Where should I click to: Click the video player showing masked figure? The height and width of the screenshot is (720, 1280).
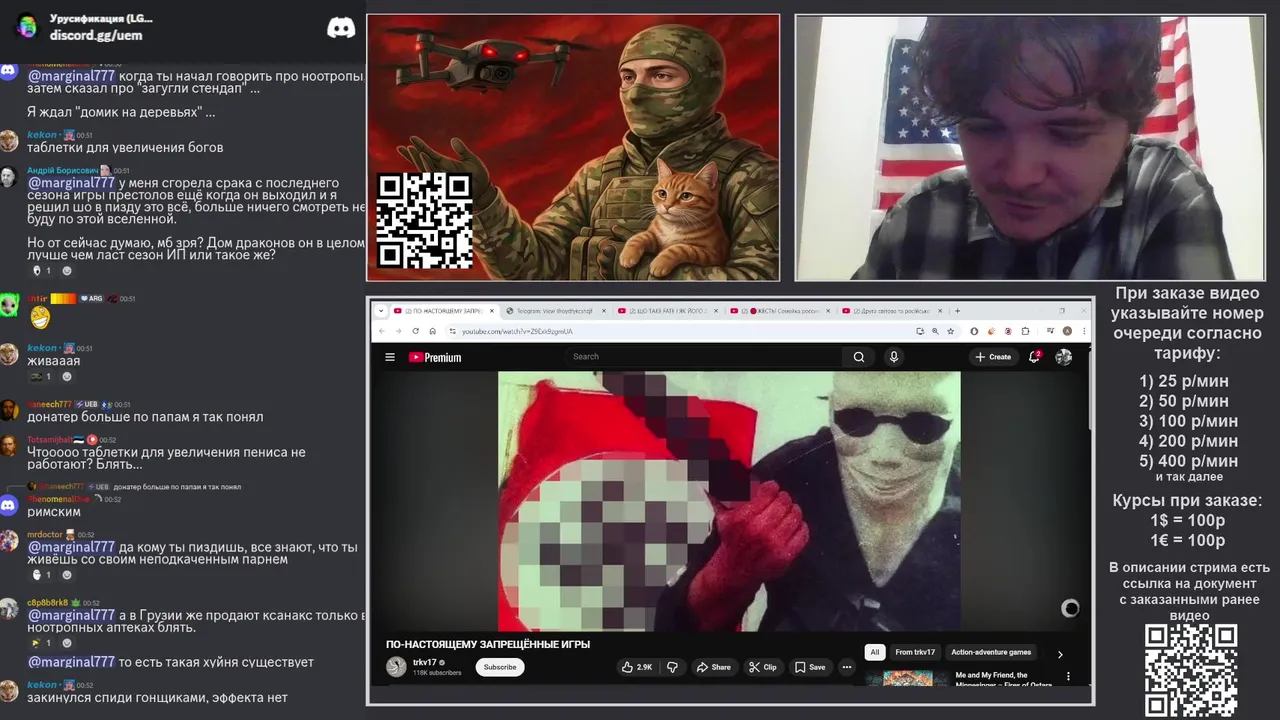pyautogui.click(x=729, y=501)
